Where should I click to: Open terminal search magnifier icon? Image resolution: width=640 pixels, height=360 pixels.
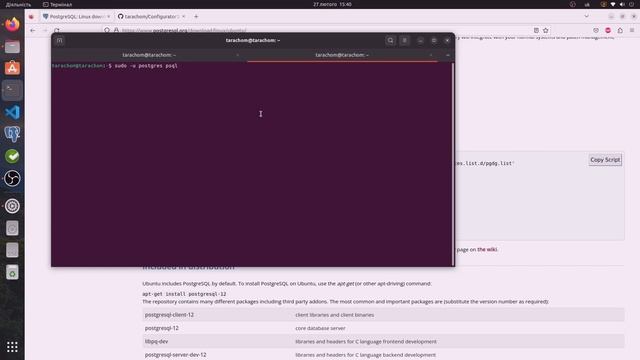[x=390, y=40]
